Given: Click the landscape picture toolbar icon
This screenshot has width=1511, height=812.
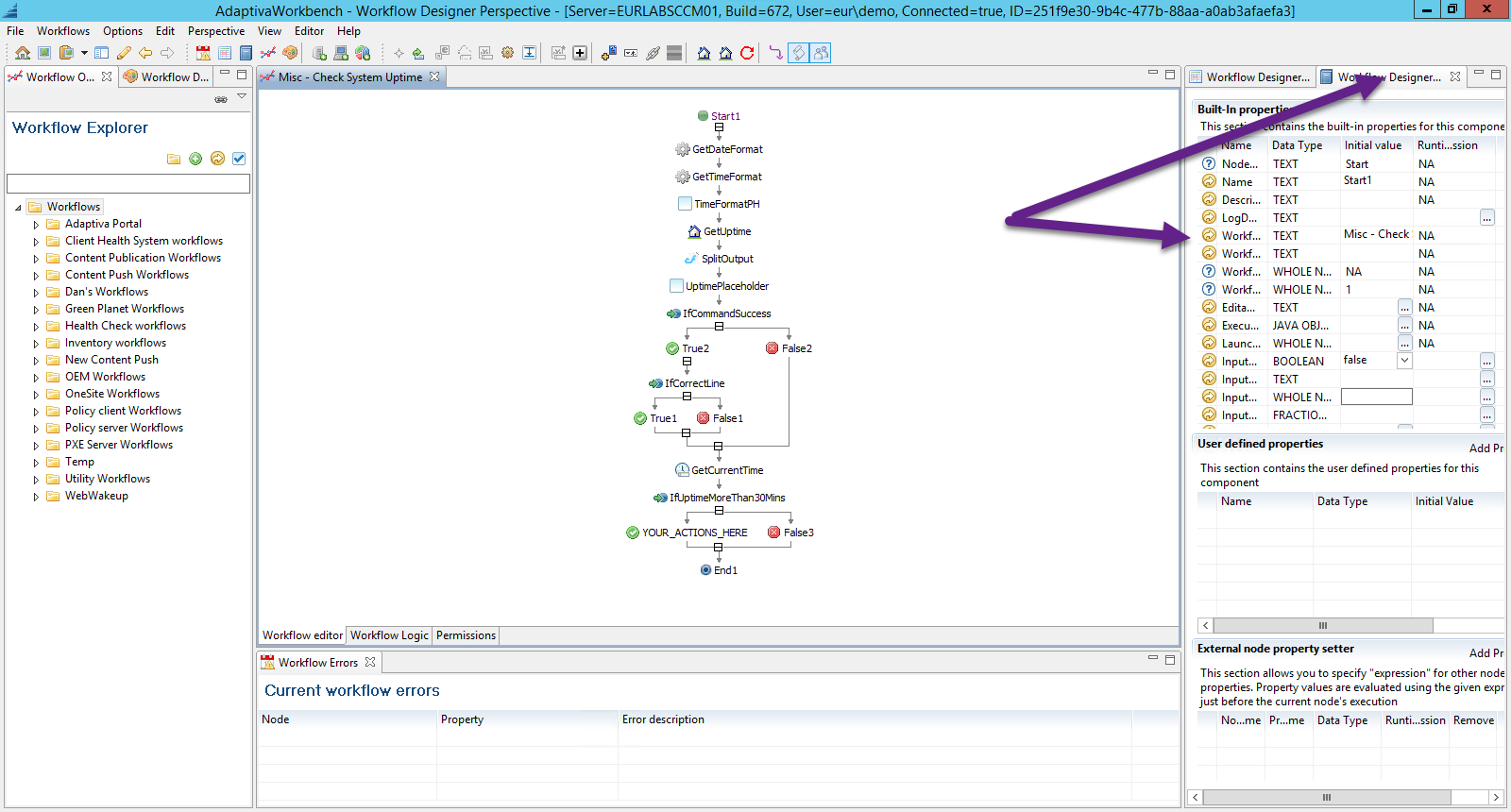Looking at the screenshot, I should click(x=44, y=53).
